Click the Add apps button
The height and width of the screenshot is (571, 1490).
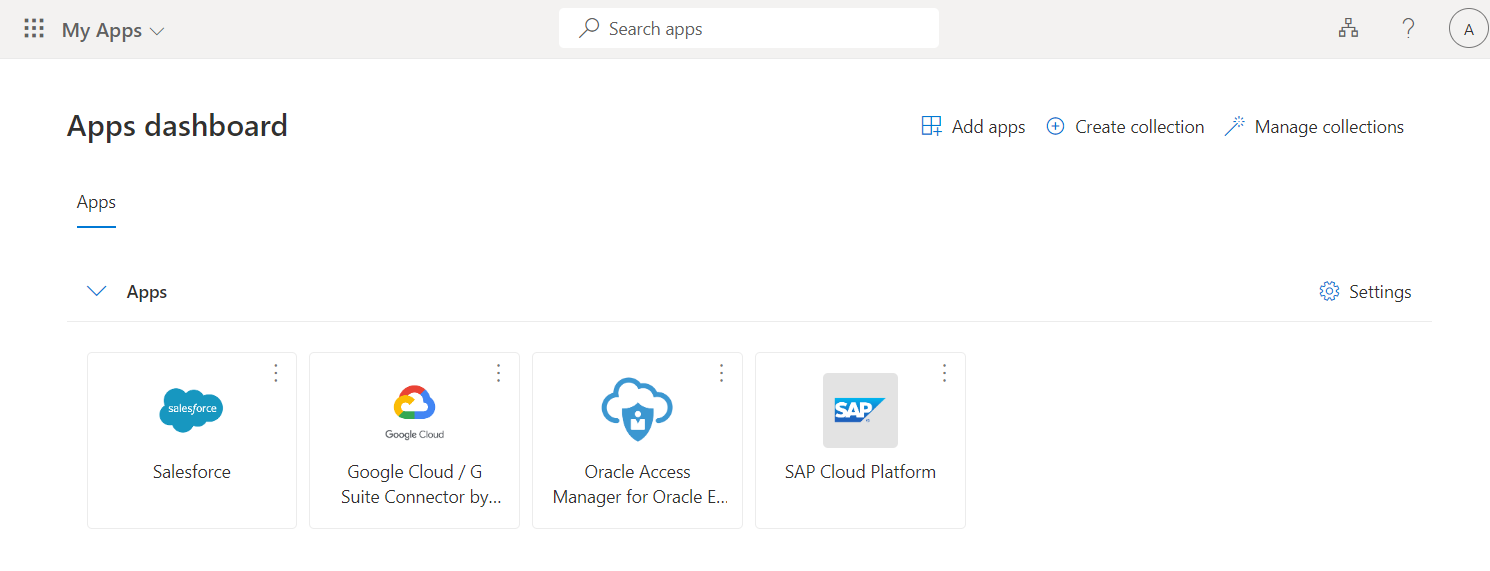coord(973,127)
